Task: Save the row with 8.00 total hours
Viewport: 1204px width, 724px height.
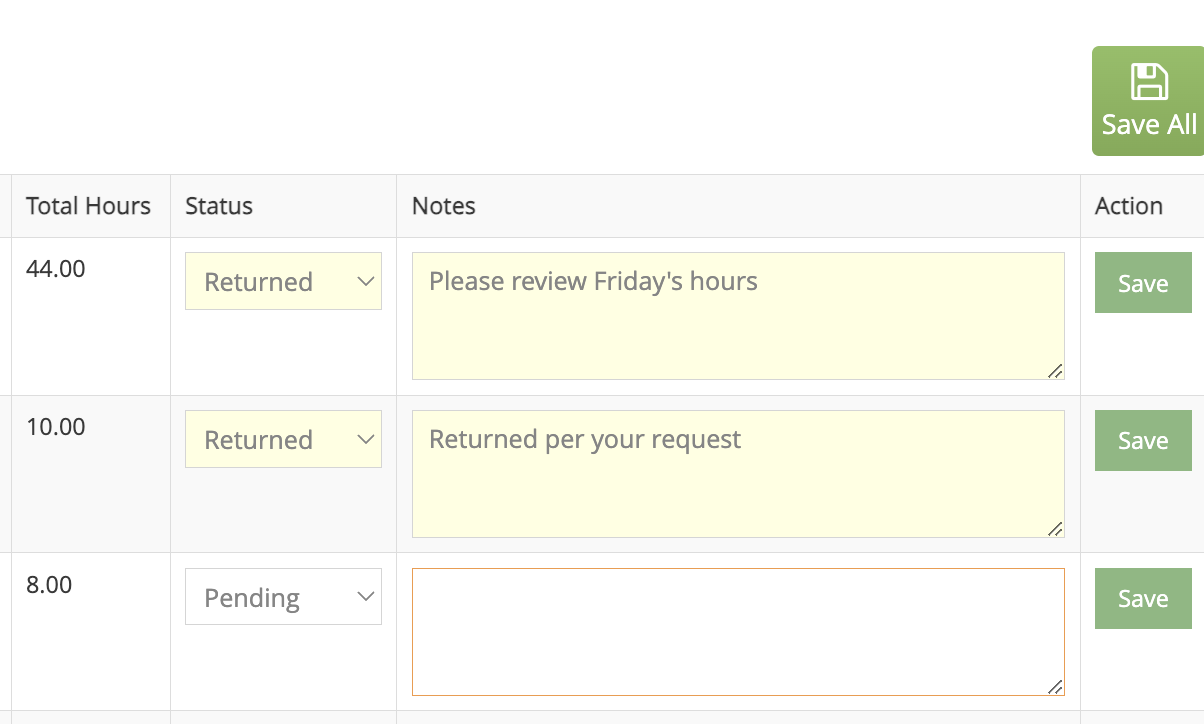Action: point(1143,599)
